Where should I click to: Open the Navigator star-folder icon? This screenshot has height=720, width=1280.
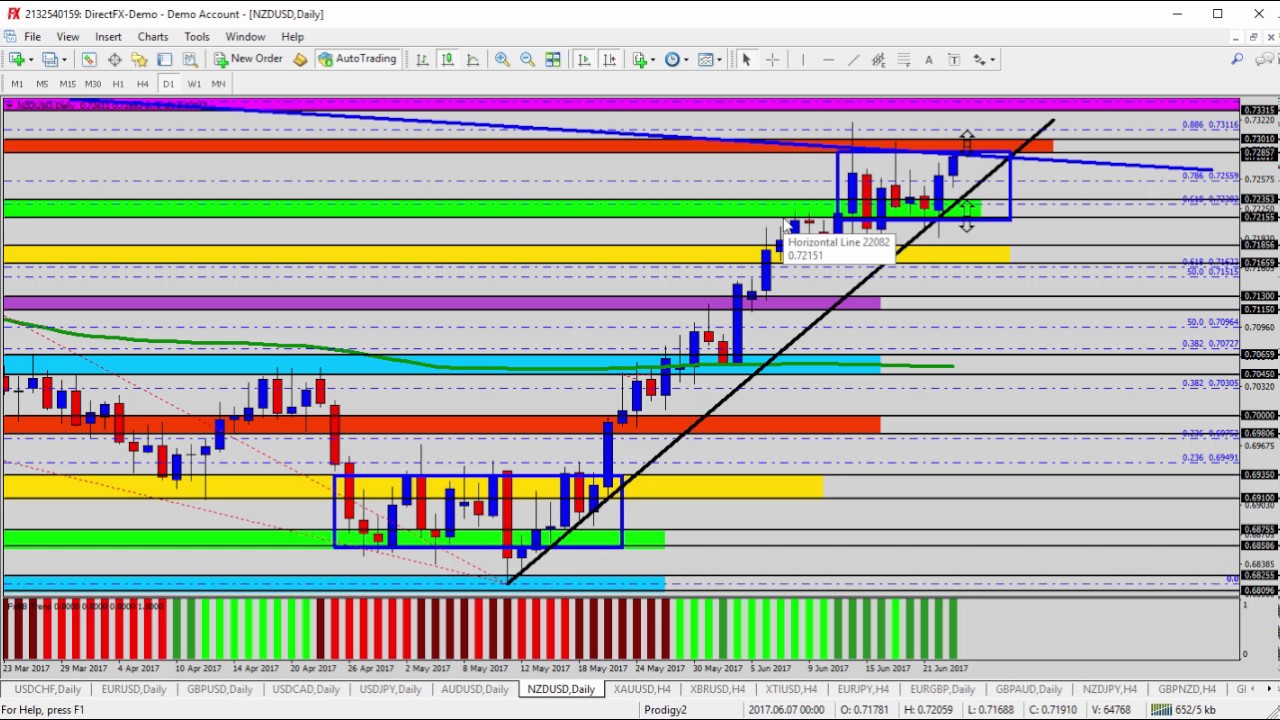pos(140,60)
